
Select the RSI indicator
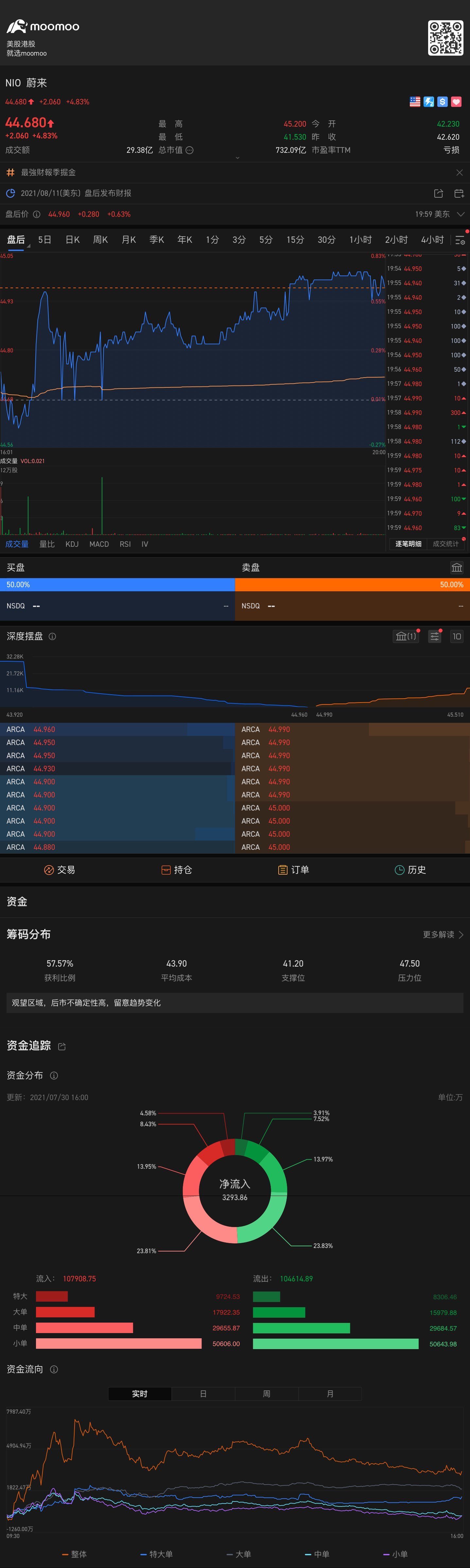coord(125,544)
